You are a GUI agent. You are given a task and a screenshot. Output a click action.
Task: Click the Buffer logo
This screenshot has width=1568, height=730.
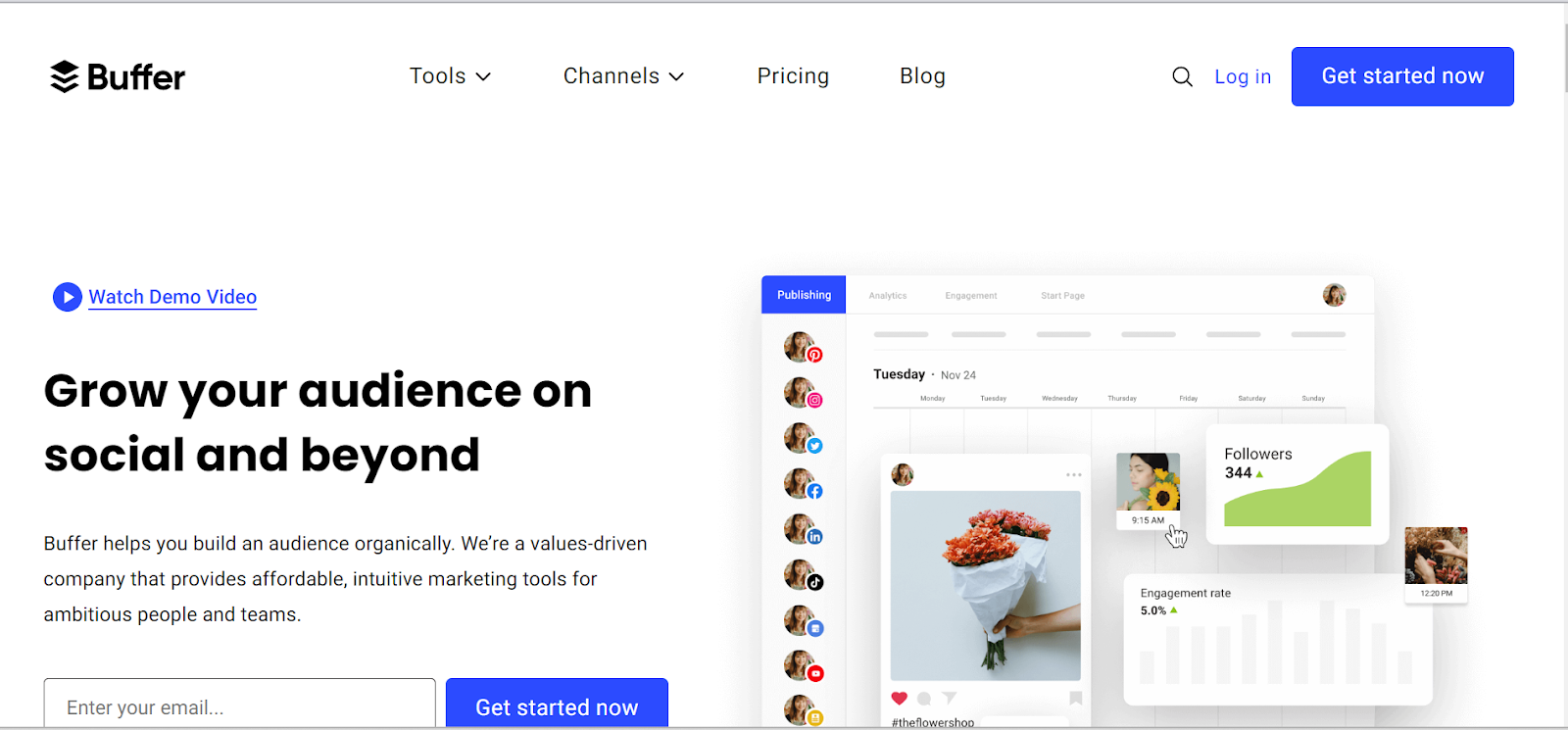pos(117,76)
